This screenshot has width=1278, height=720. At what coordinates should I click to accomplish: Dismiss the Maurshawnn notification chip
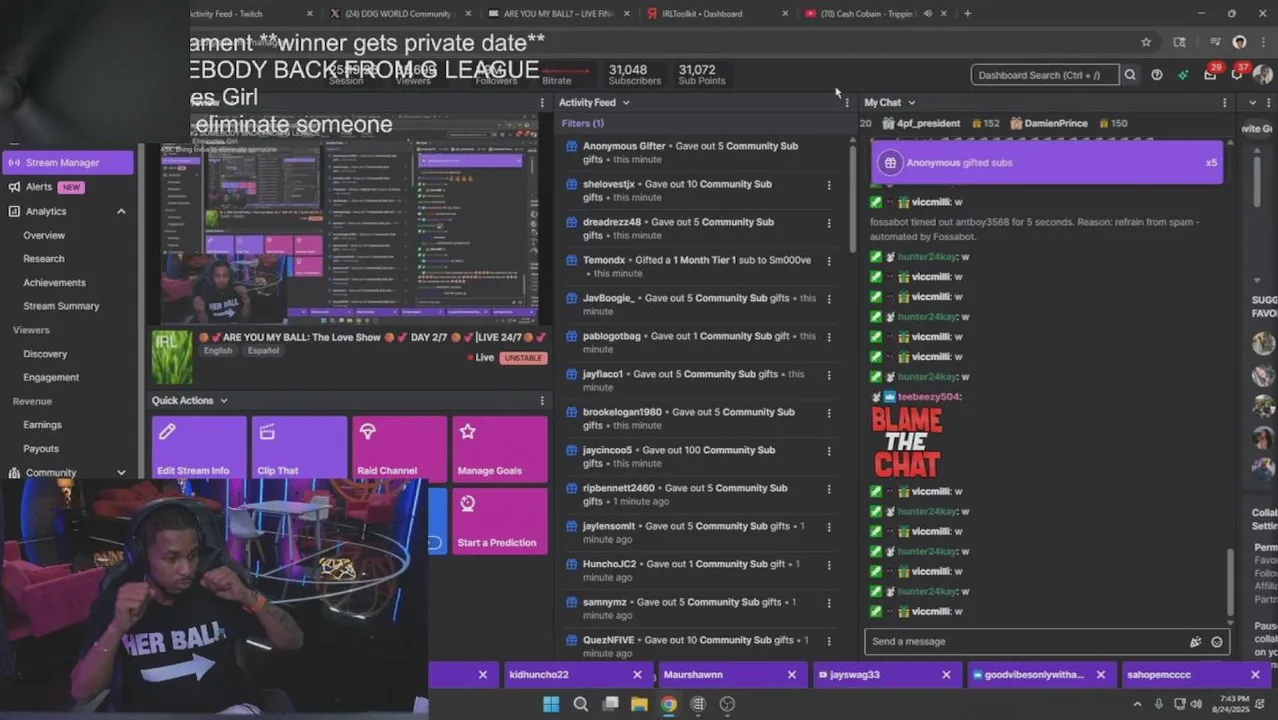pos(792,675)
